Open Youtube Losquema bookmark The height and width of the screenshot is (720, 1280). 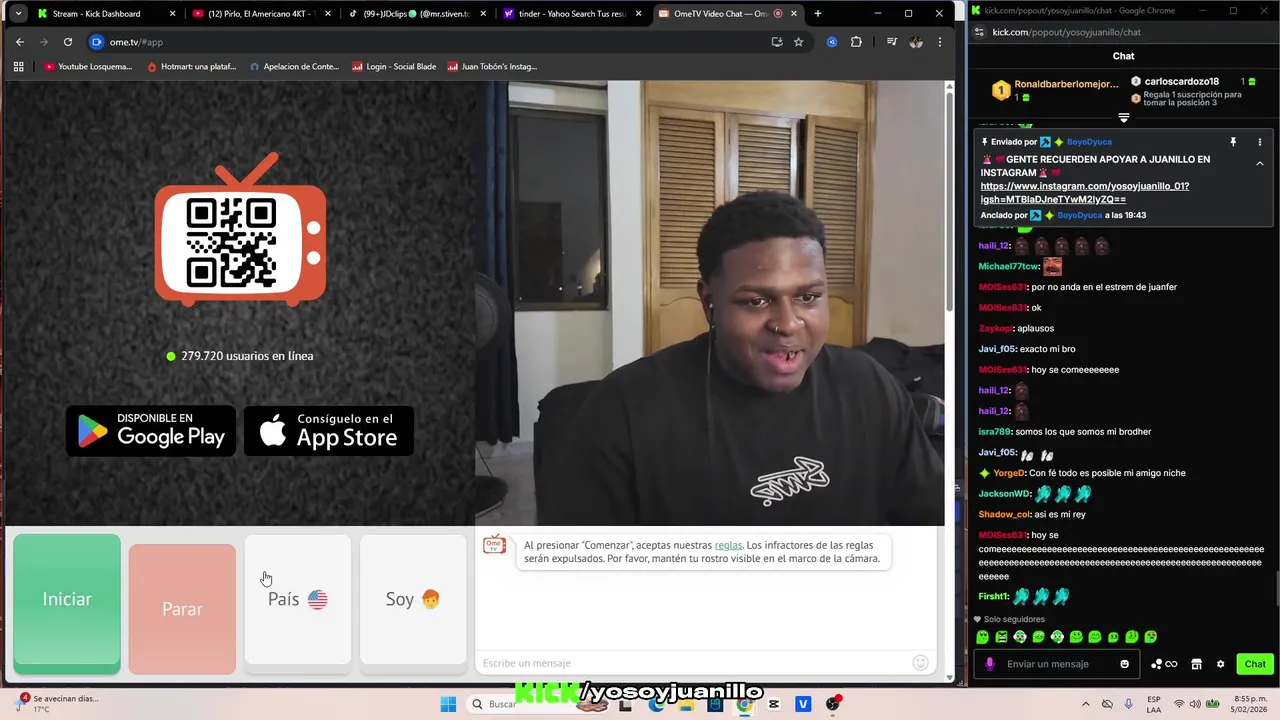coord(88,67)
